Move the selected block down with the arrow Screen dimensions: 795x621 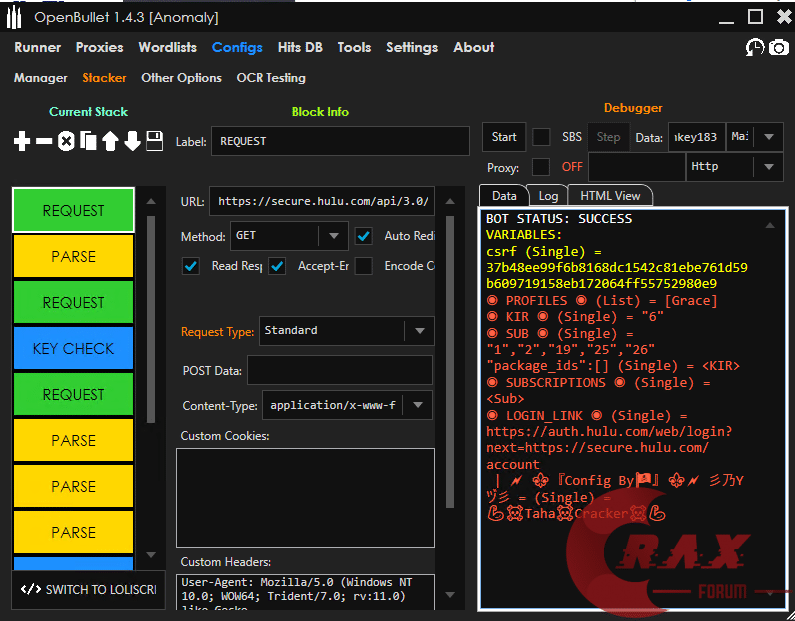click(x=132, y=142)
